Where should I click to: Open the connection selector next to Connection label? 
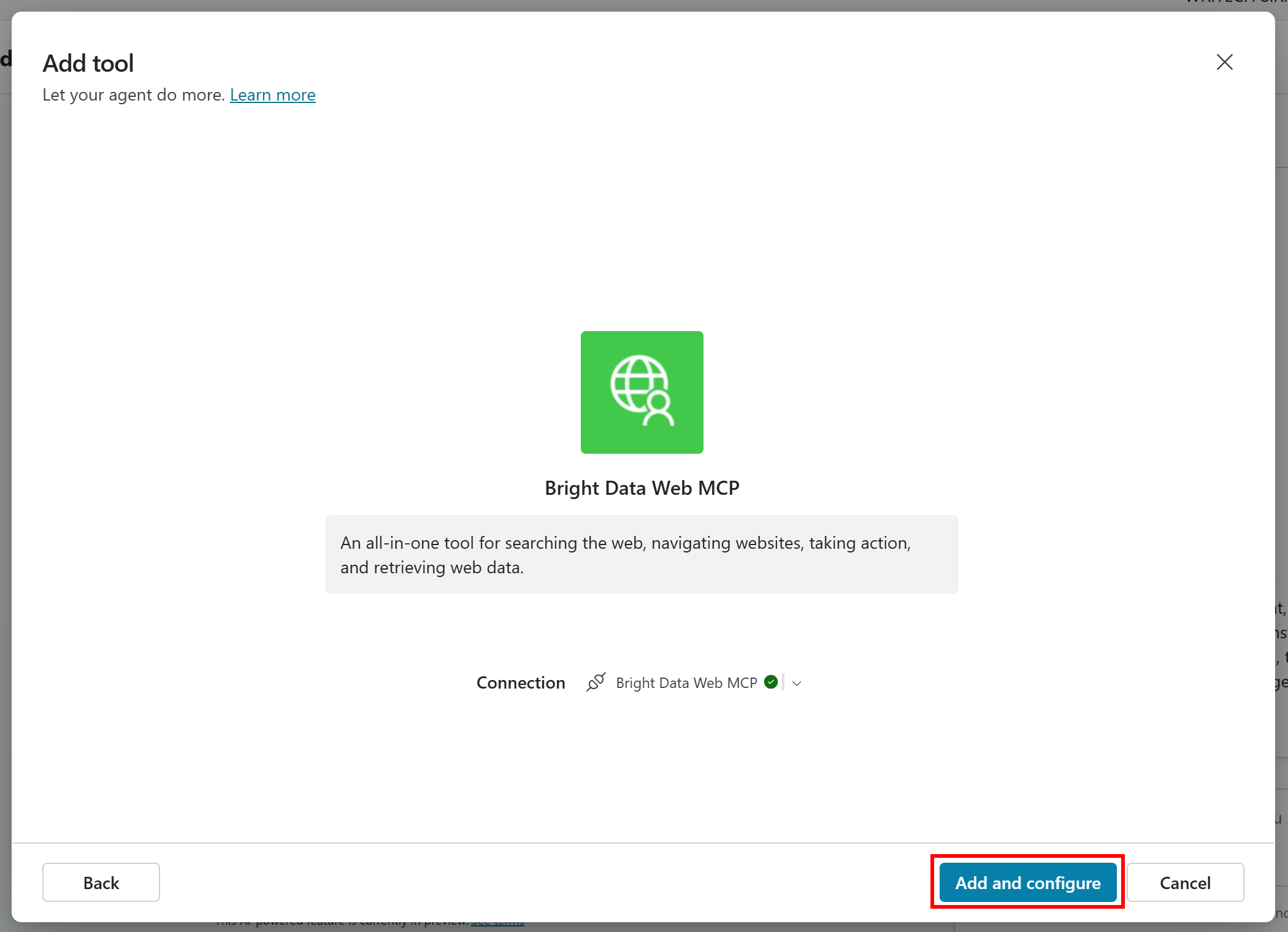[795, 683]
